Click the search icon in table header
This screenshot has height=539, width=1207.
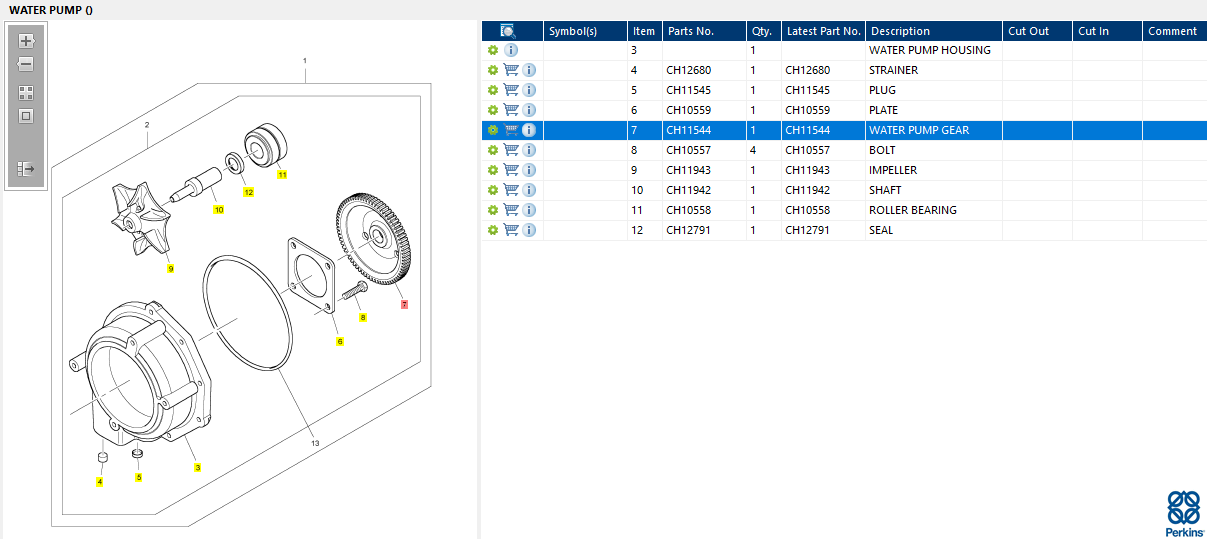coord(508,31)
